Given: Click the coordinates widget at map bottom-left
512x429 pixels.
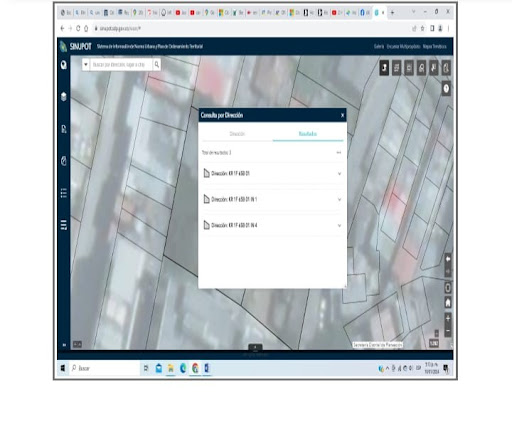Looking at the screenshot, I should point(77,344).
